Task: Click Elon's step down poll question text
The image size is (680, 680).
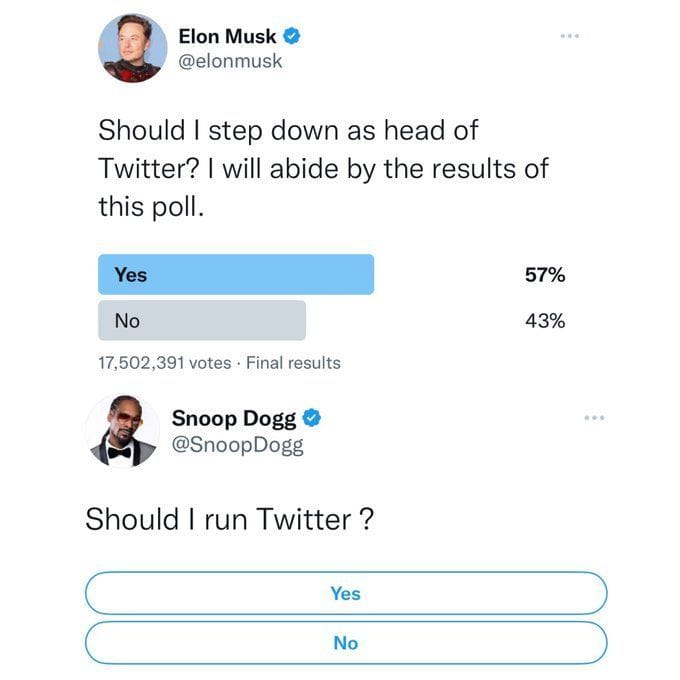Action: (x=322, y=168)
